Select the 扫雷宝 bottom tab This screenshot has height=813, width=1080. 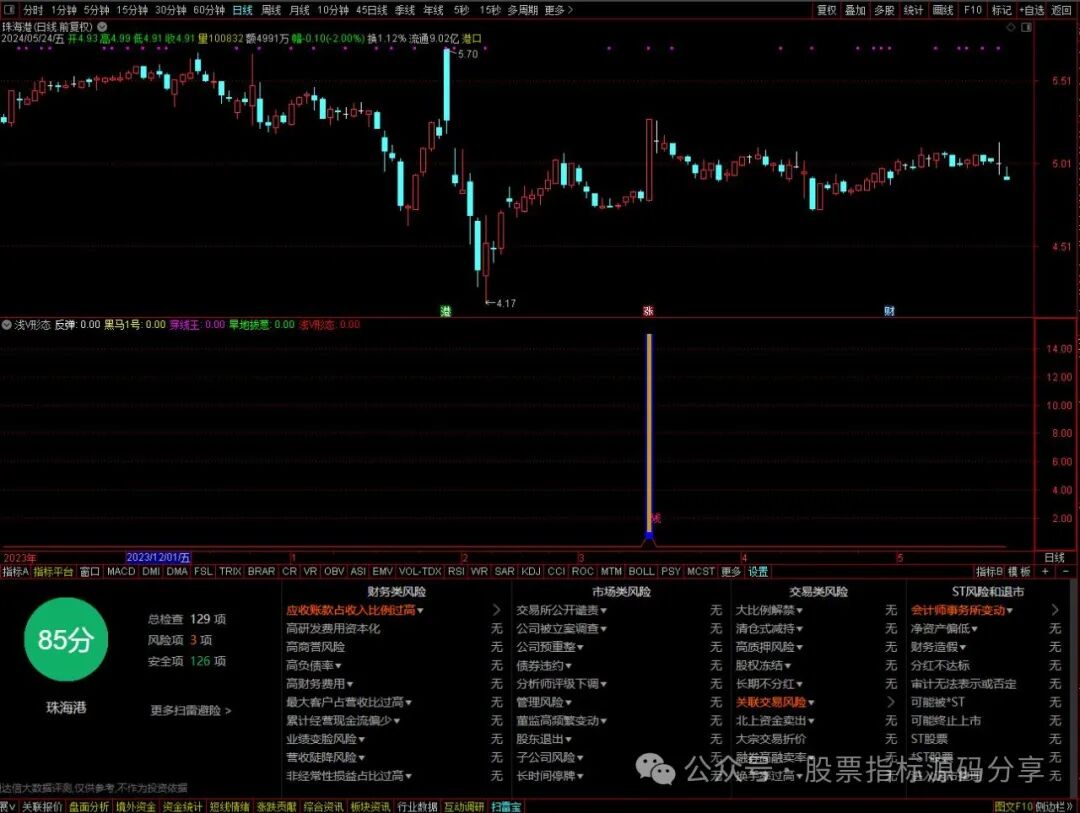coord(506,806)
